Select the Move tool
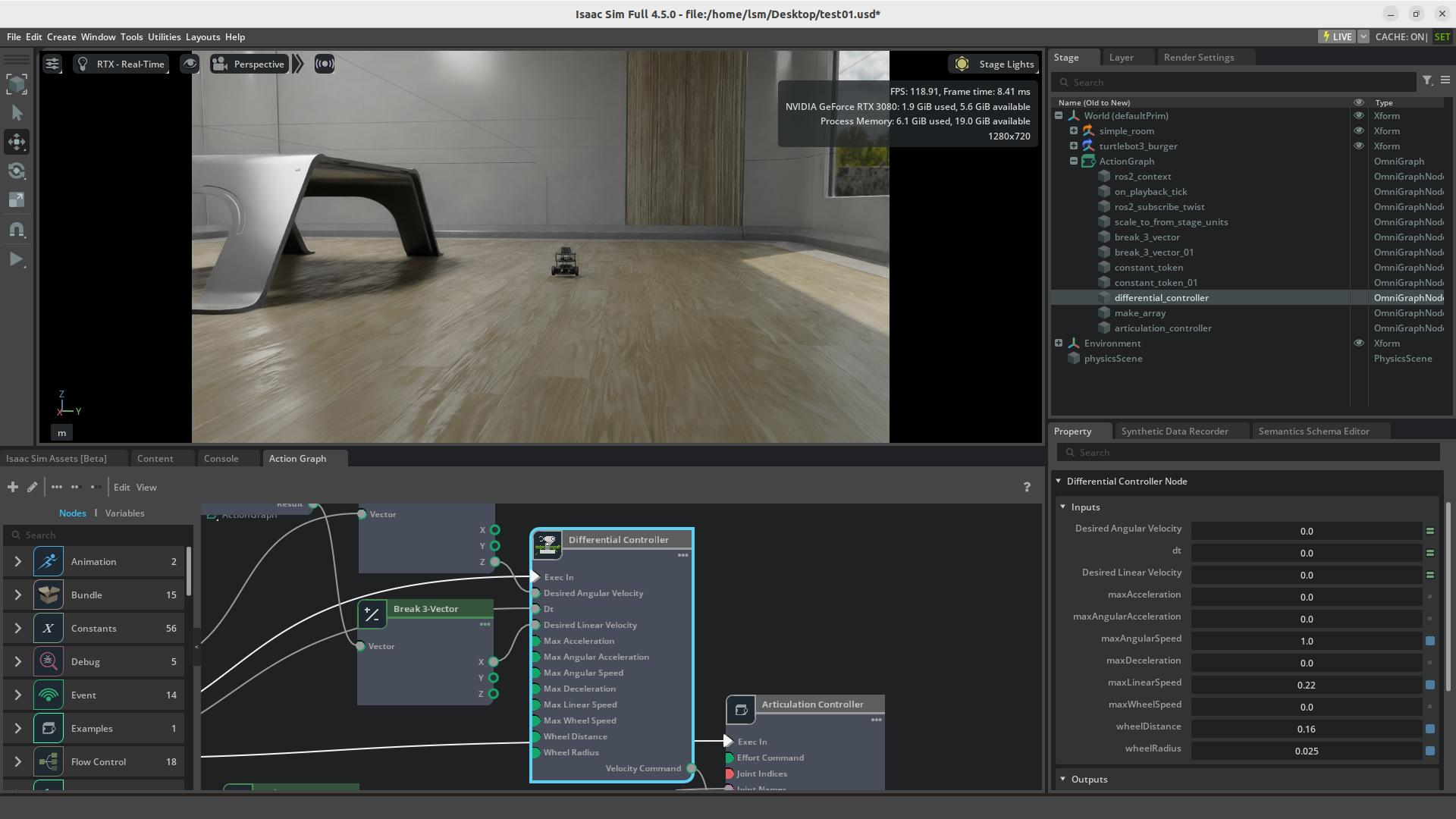Screen dimensions: 1456x819 (x=17, y=142)
